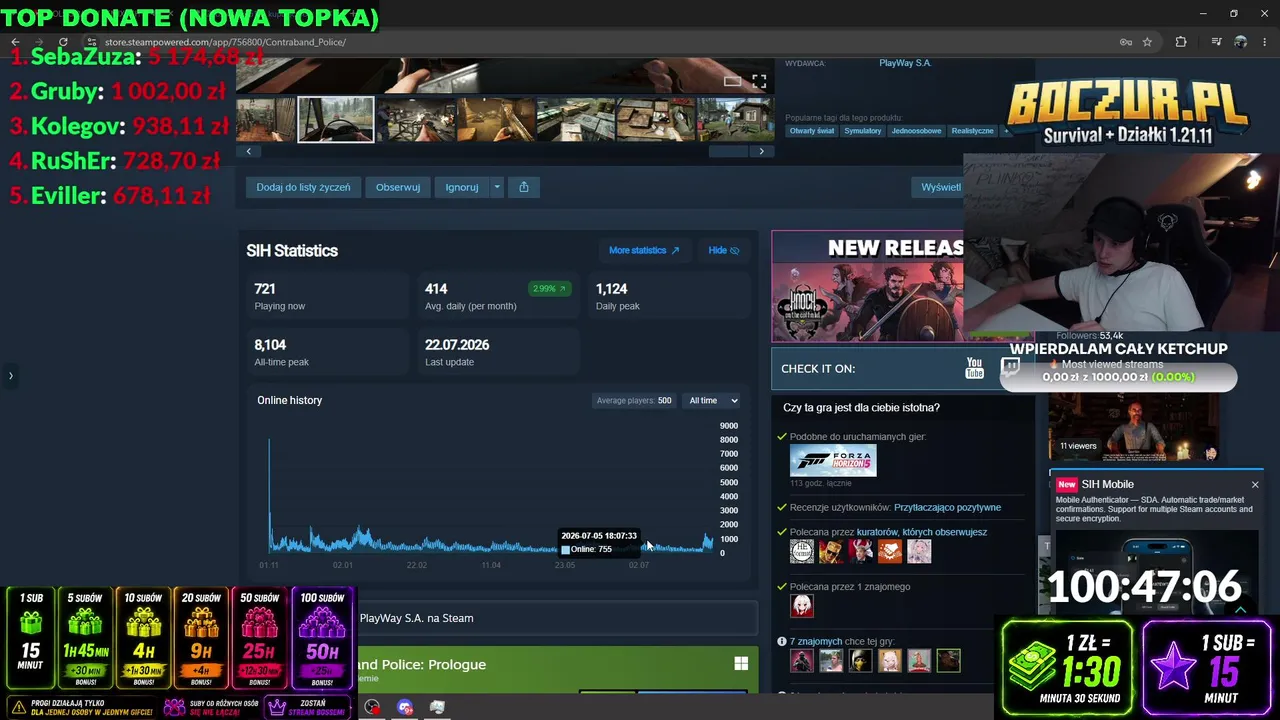Click the SIH Mobile notification title
The width and height of the screenshot is (1280, 720).
click(x=1107, y=485)
